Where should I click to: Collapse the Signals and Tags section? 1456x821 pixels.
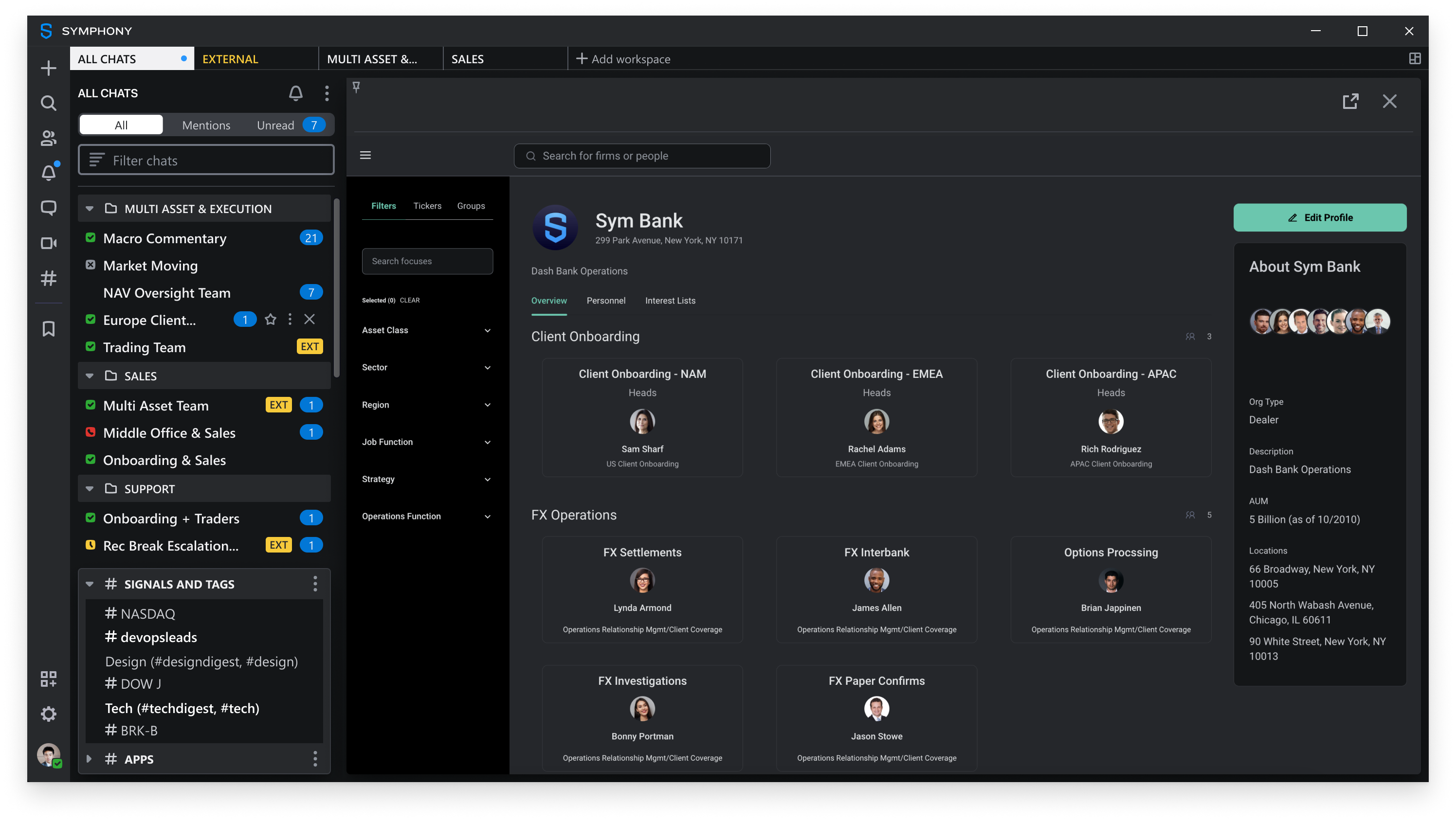[90, 584]
